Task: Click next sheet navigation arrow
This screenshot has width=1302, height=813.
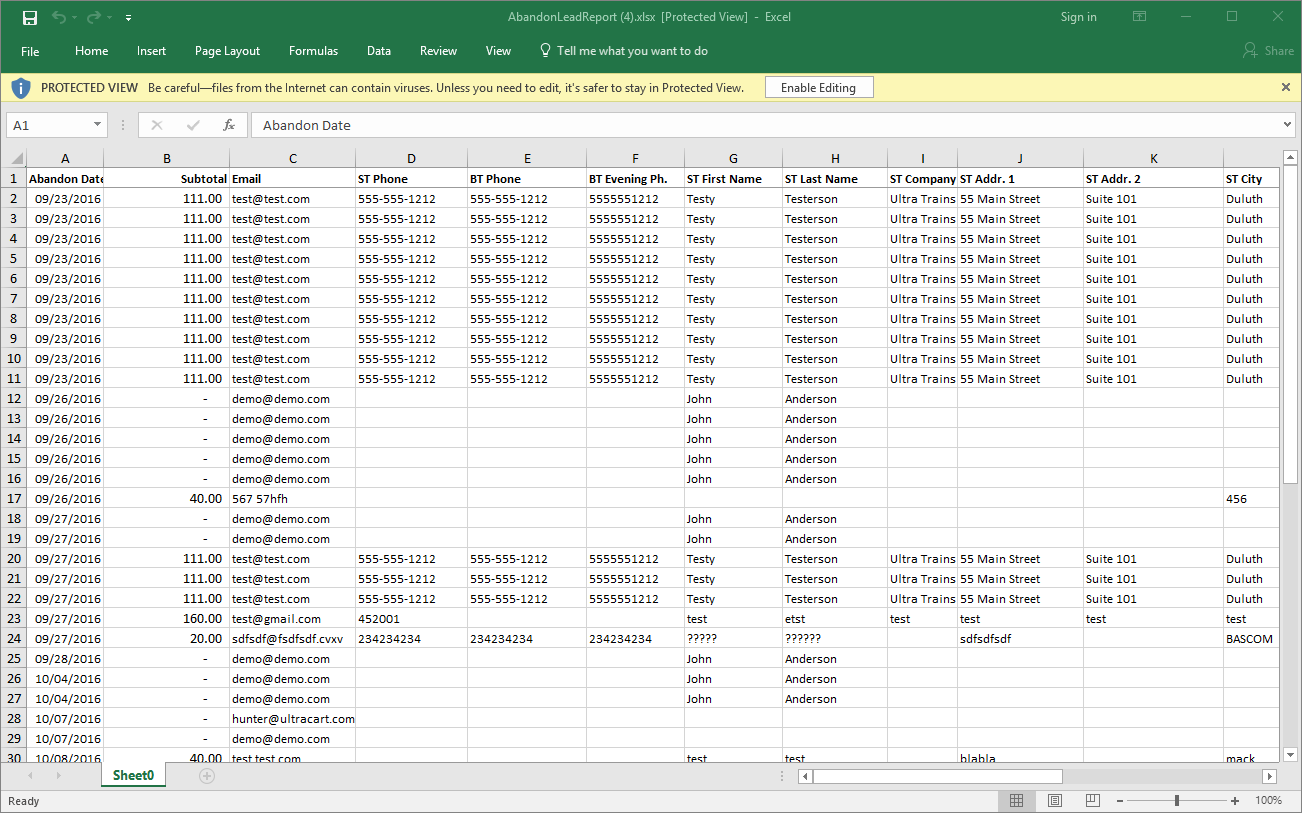Action: tap(59, 776)
